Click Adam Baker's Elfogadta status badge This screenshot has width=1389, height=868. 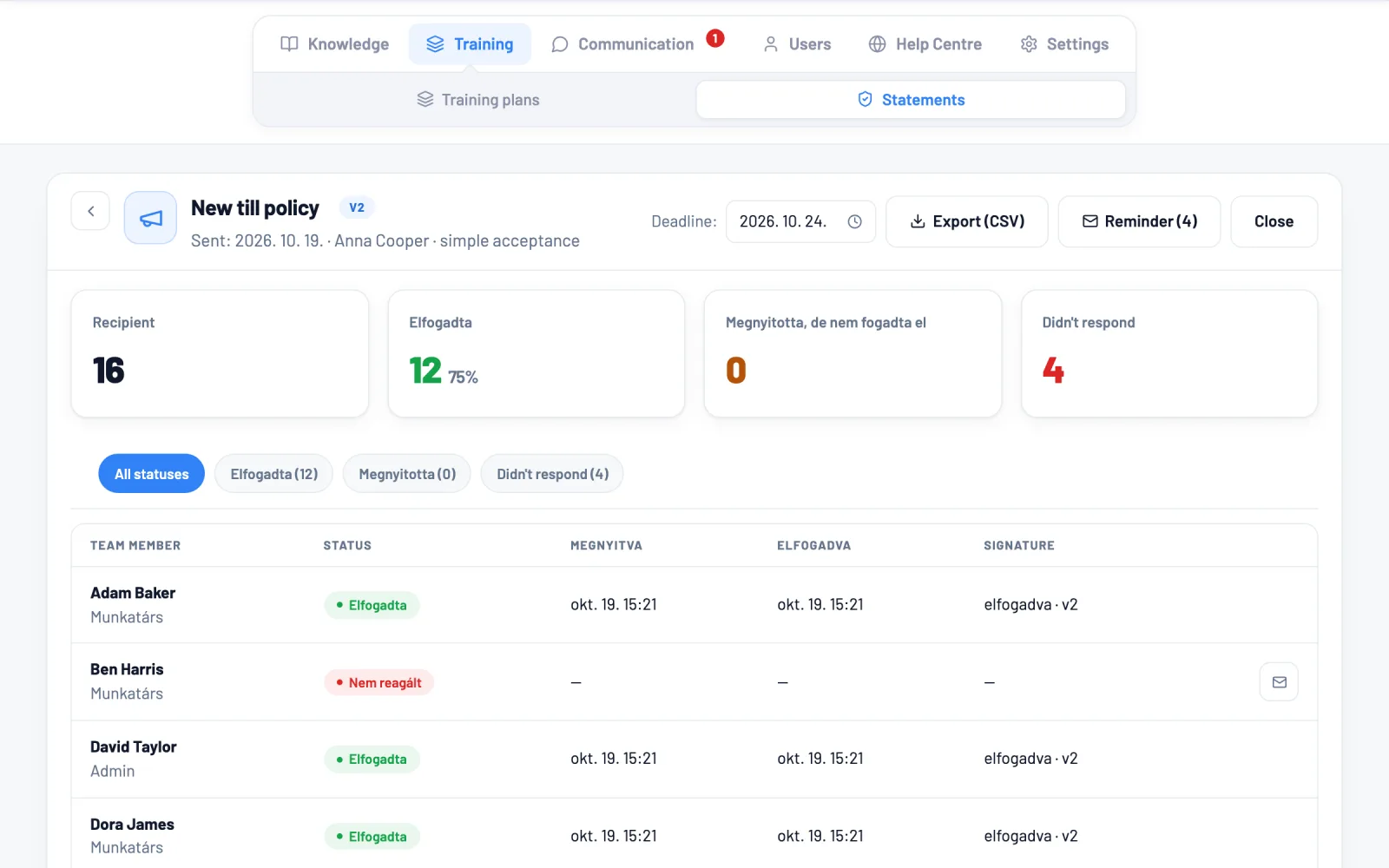[372, 605]
